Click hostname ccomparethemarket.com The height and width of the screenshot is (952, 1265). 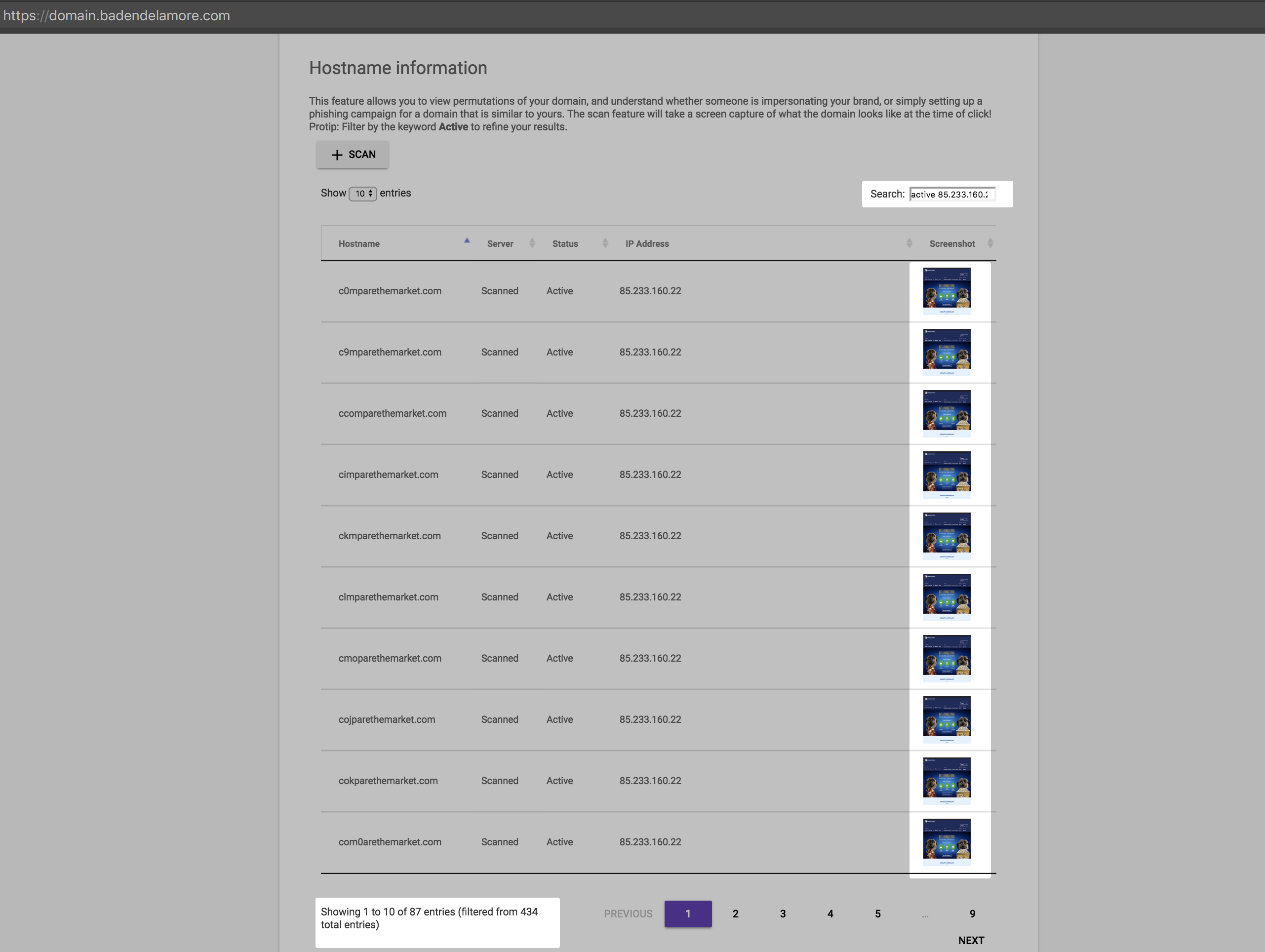point(393,413)
